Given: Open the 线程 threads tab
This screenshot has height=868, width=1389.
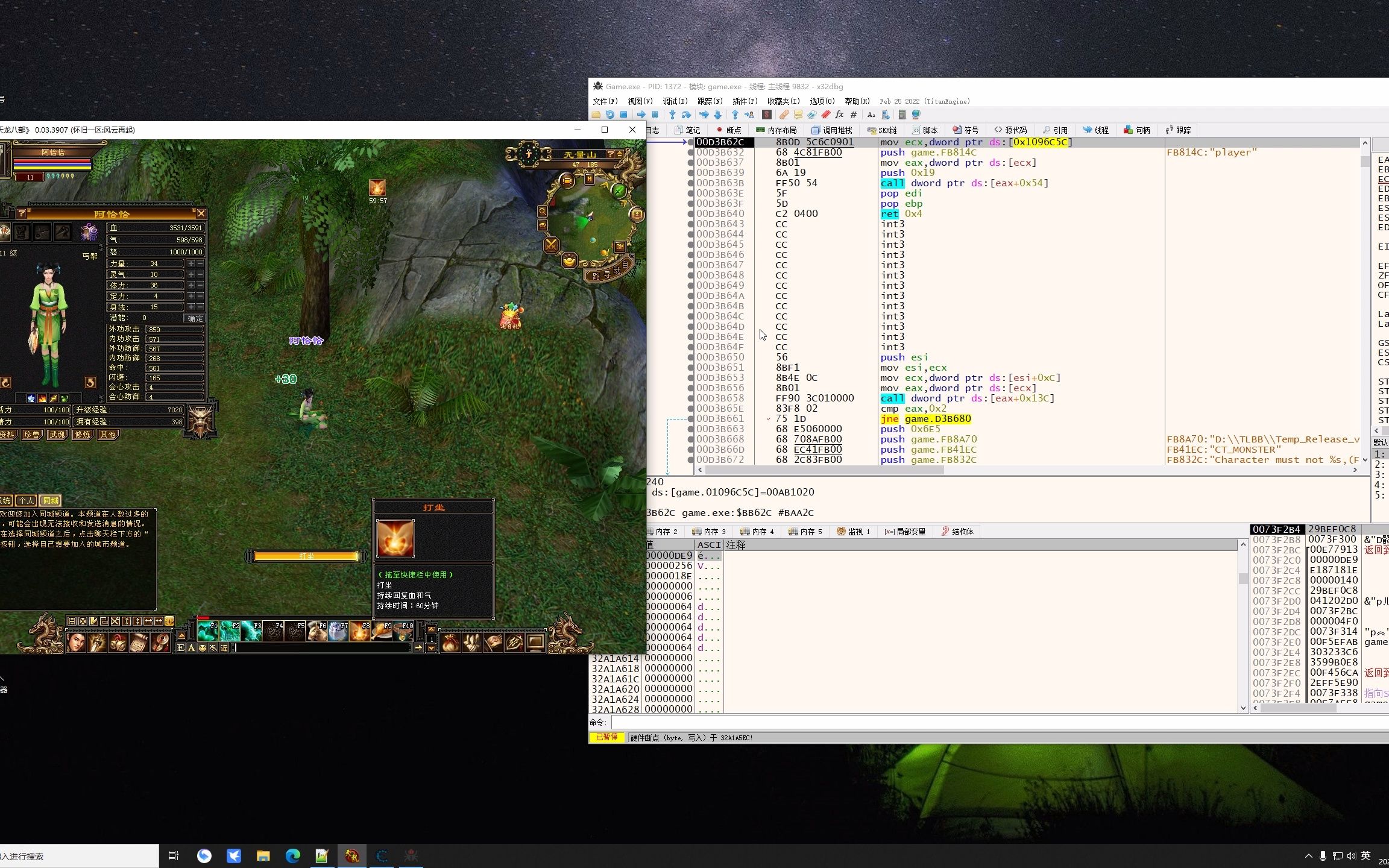Looking at the screenshot, I should pyautogui.click(x=1095, y=130).
